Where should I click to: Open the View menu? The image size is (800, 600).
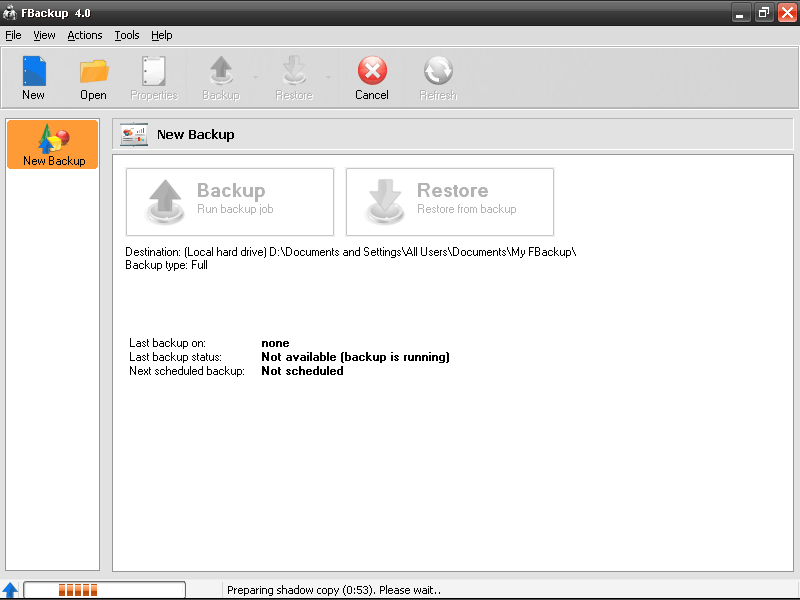44,35
